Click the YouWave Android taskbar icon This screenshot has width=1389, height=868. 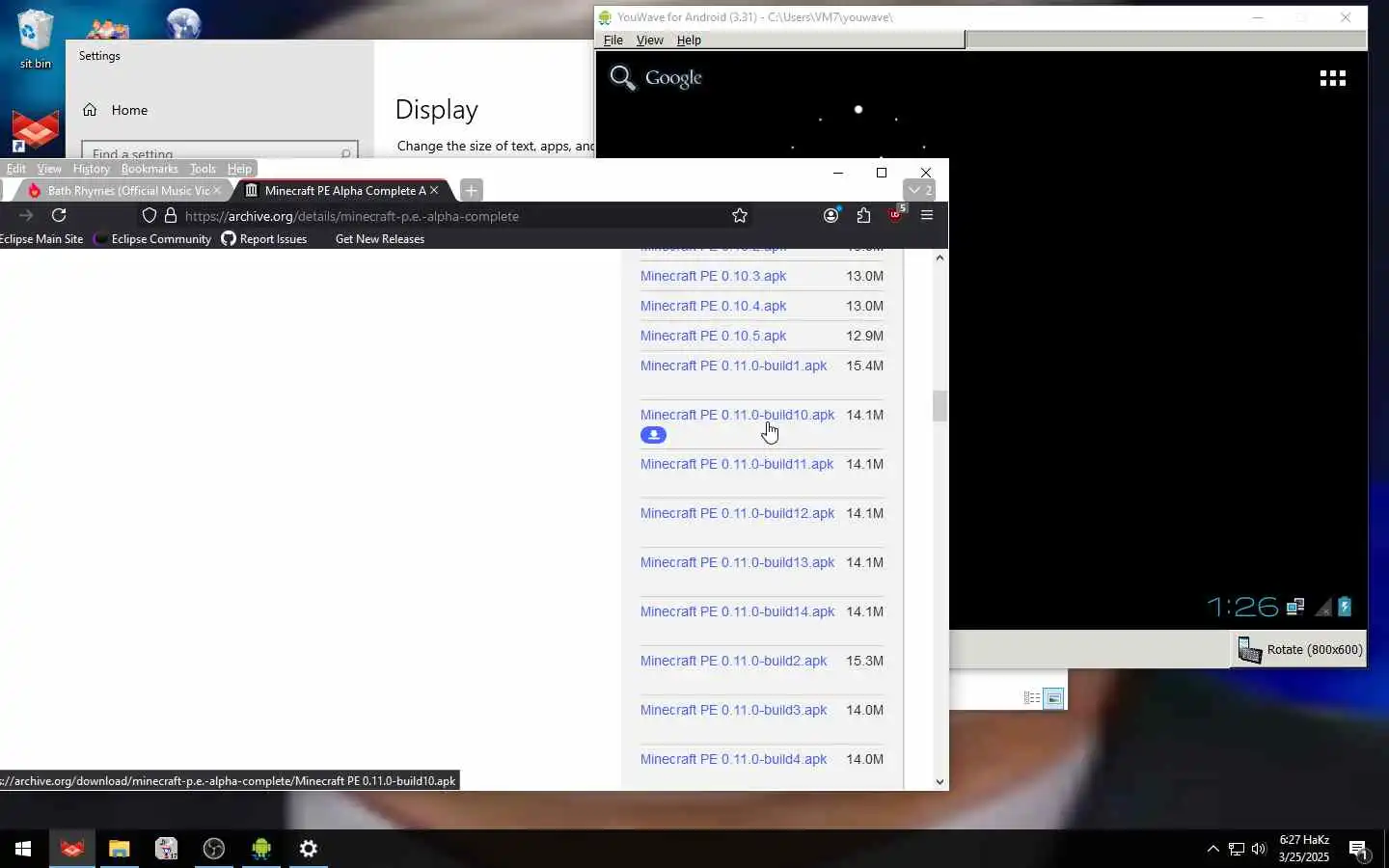click(261, 849)
